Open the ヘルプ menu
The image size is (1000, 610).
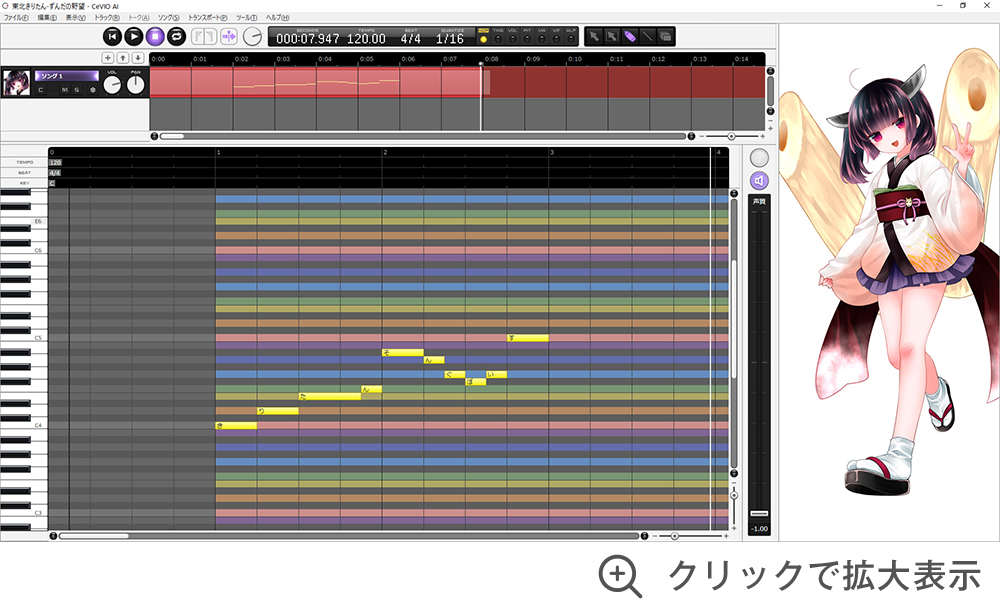tap(277, 18)
